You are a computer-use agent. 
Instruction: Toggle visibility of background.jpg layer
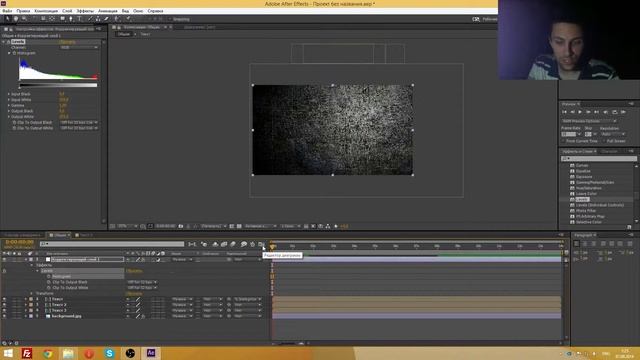4,316
